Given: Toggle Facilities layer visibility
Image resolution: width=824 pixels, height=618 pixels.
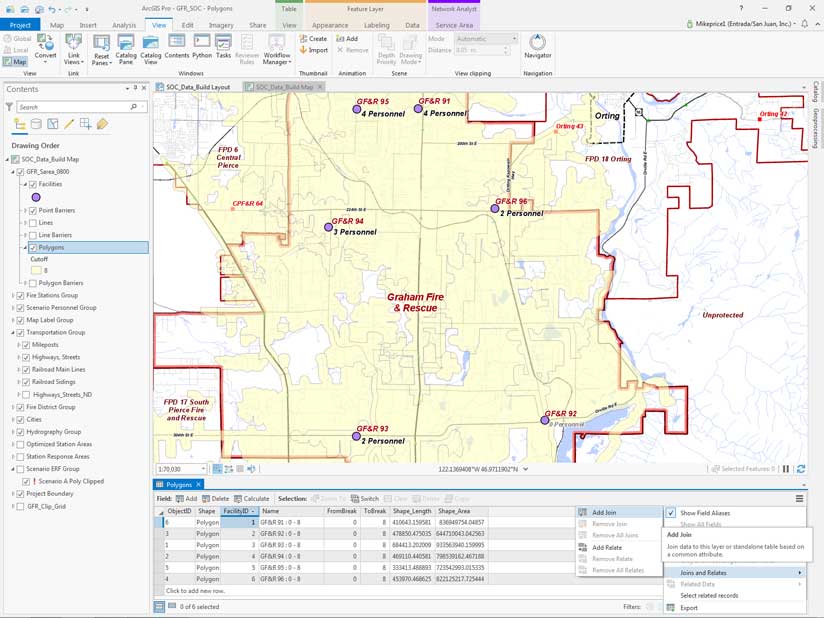Looking at the screenshot, I should pos(33,184).
